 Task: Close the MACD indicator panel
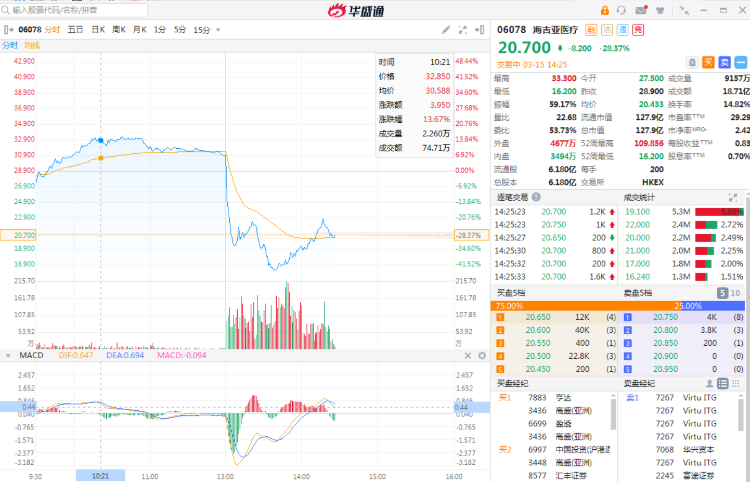(x=468, y=355)
